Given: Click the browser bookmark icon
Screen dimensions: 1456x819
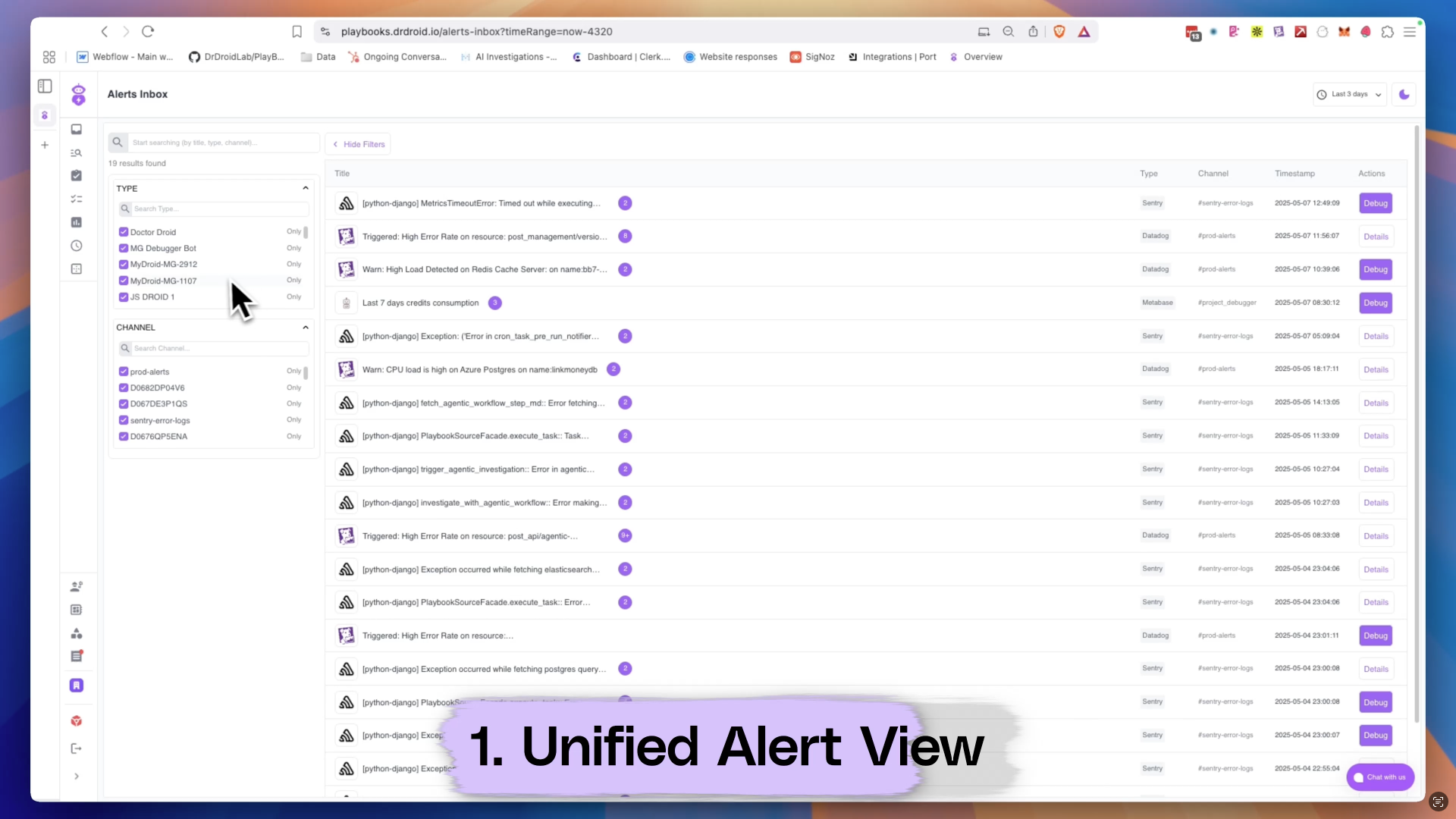Looking at the screenshot, I should (297, 32).
